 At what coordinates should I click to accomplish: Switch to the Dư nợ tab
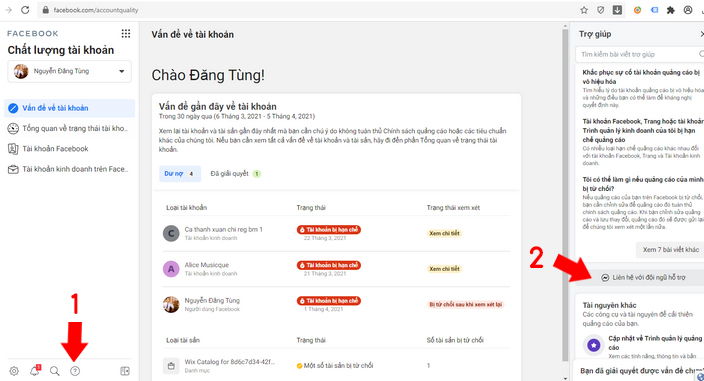pyautogui.click(x=180, y=174)
